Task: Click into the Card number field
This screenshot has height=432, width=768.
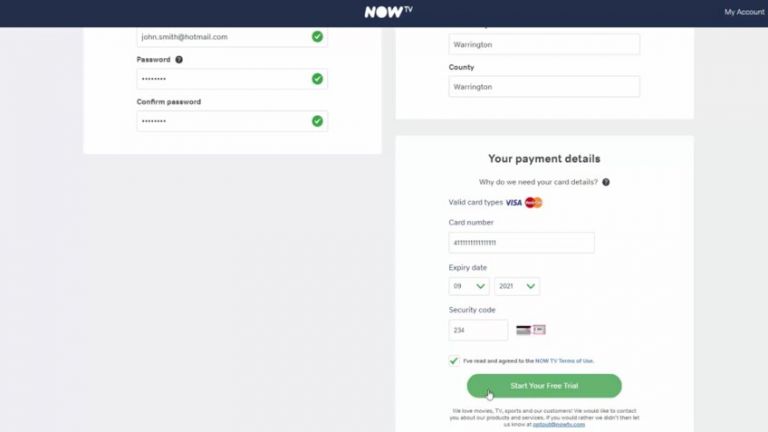Action: [x=522, y=243]
